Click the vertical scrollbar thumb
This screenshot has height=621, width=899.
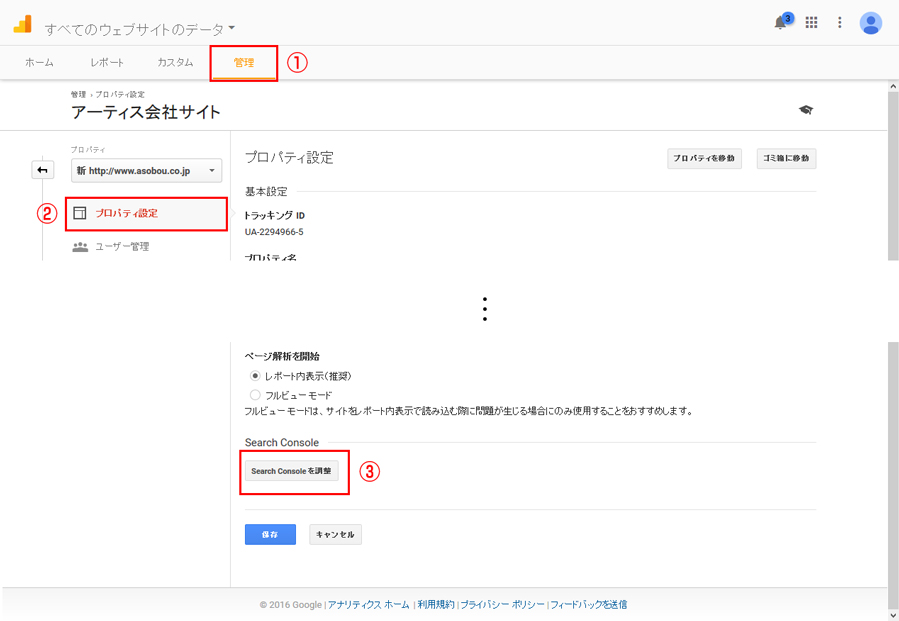click(893, 175)
